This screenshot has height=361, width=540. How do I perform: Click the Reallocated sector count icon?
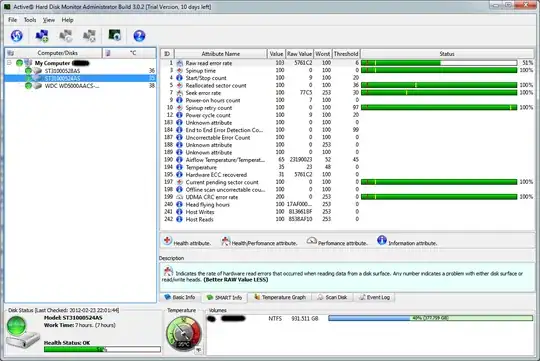pos(179,85)
